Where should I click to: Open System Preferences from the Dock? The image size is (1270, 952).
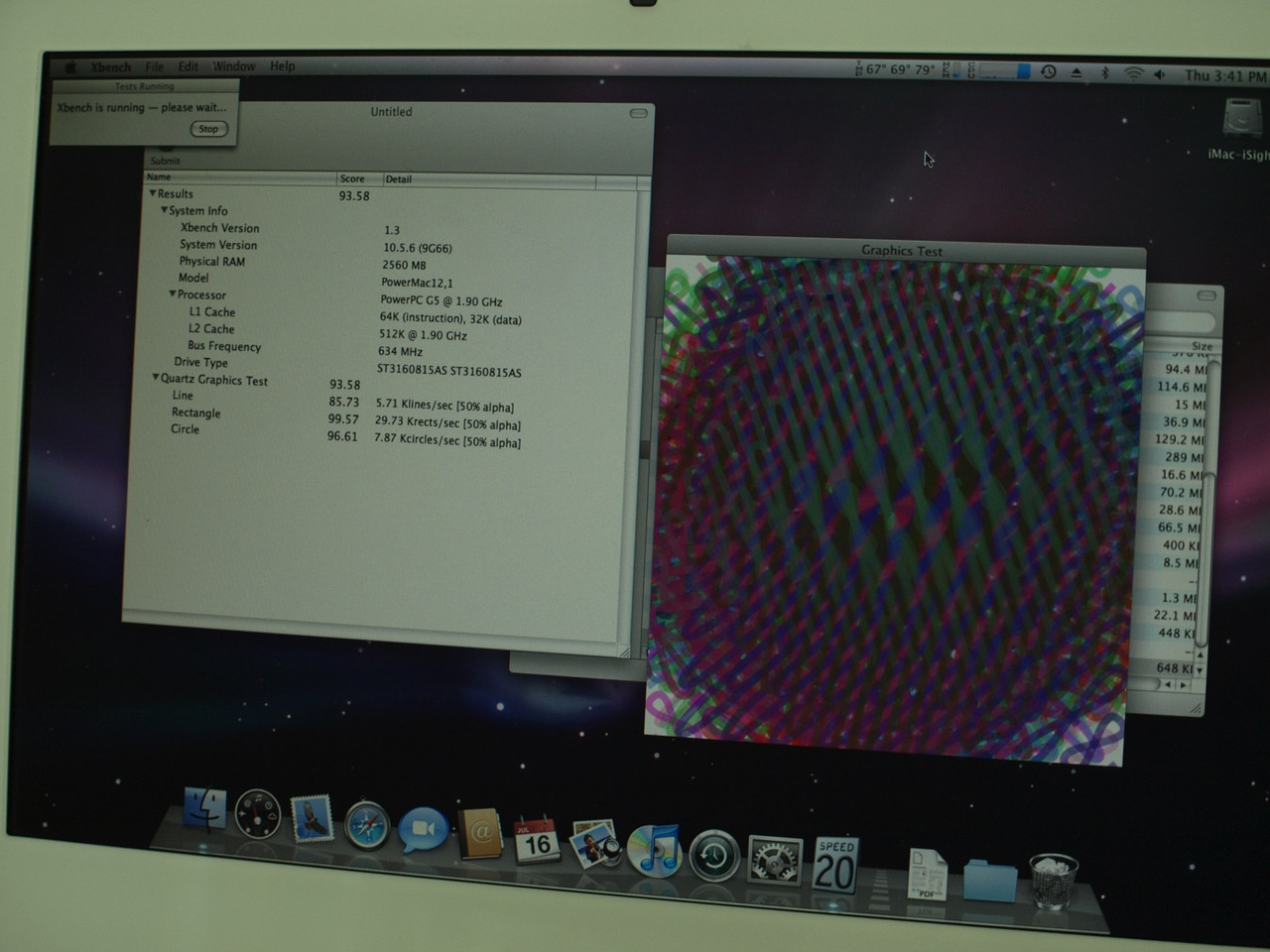pyautogui.click(x=775, y=861)
